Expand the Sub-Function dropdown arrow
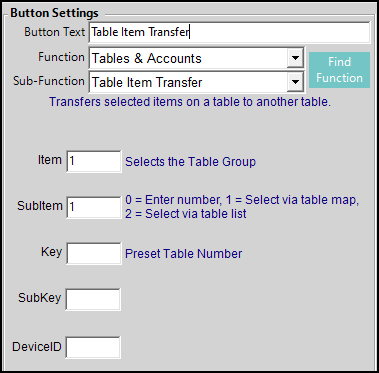Image resolution: width=379 pixels, height=373 pixels. [x=295, y=82]
